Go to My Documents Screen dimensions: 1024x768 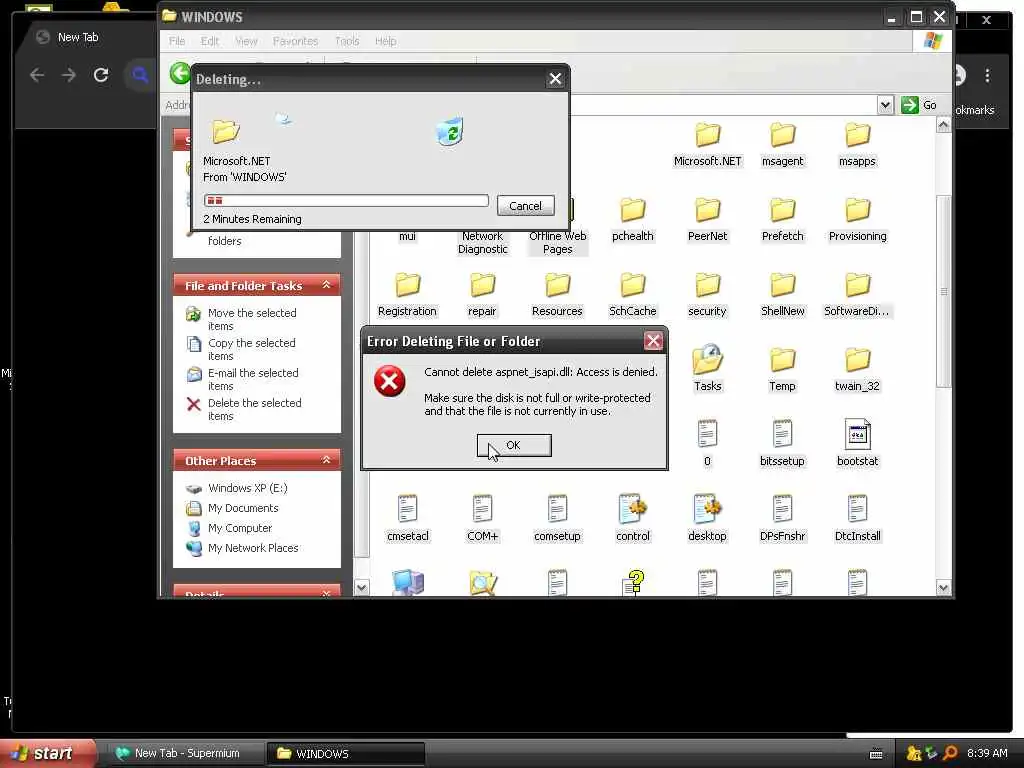[243, 508]
